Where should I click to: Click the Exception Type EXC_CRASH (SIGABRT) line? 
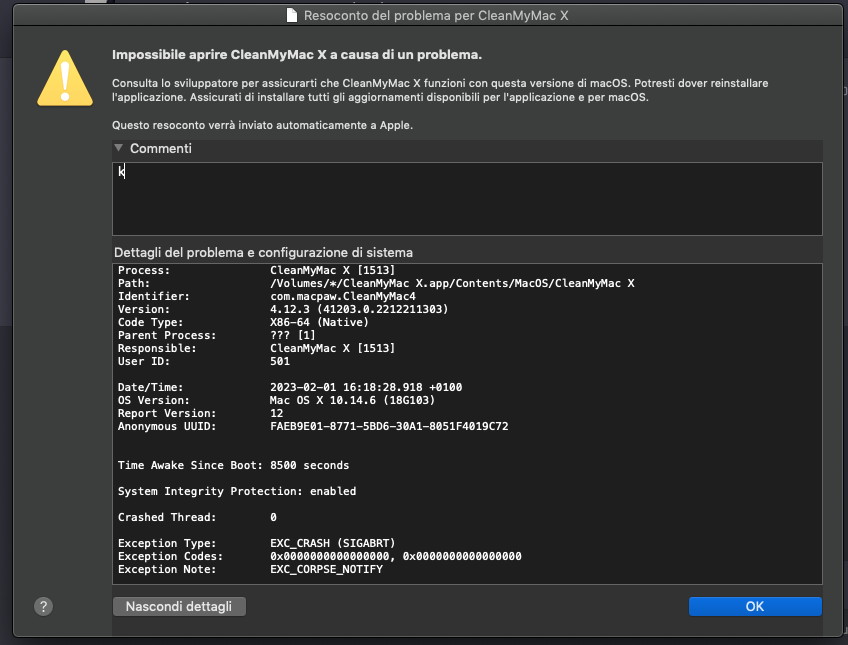(x=256, y=543)
